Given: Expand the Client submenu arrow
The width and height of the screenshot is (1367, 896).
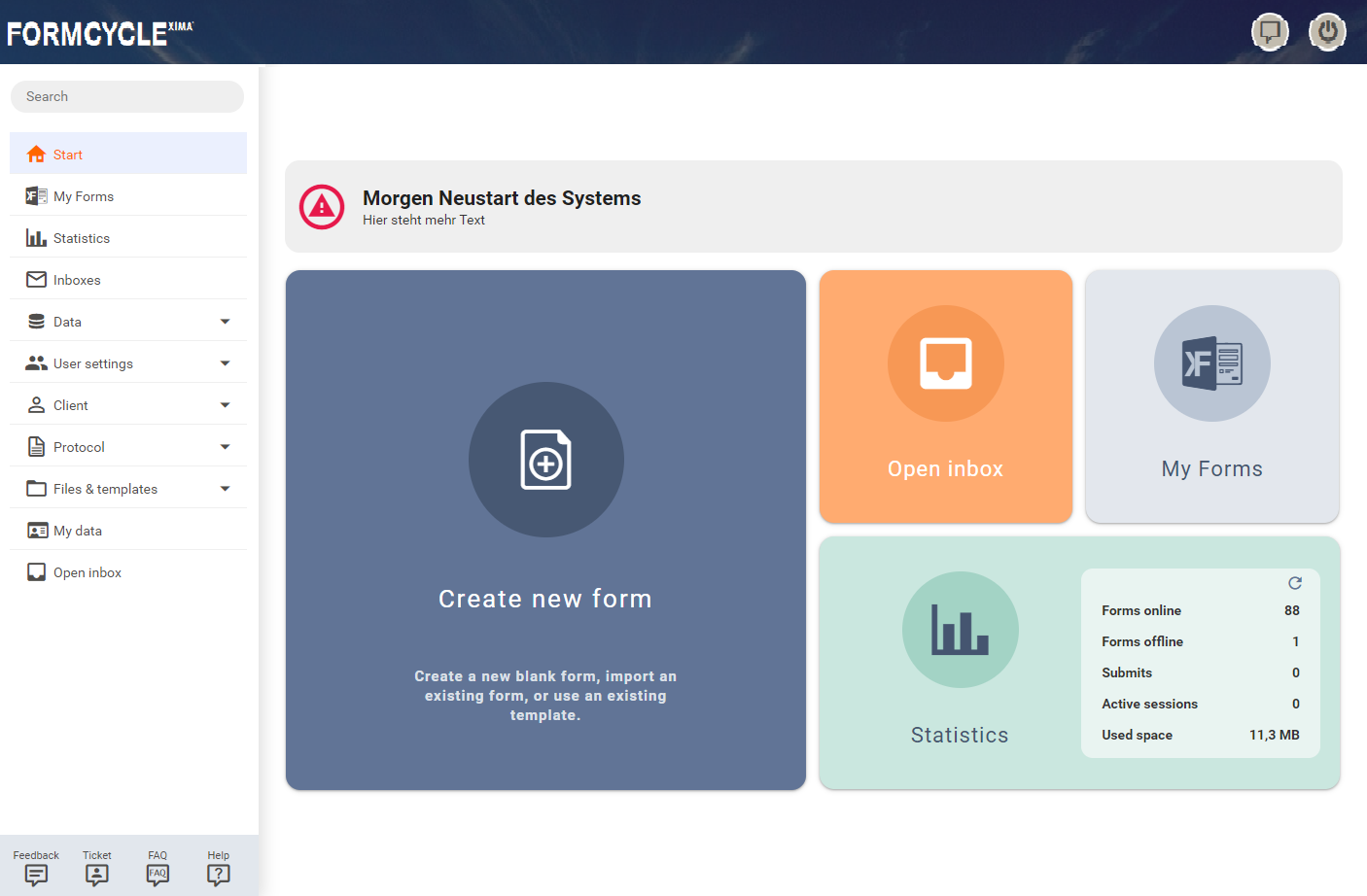Looking at the screenshot, I should 225,405.
